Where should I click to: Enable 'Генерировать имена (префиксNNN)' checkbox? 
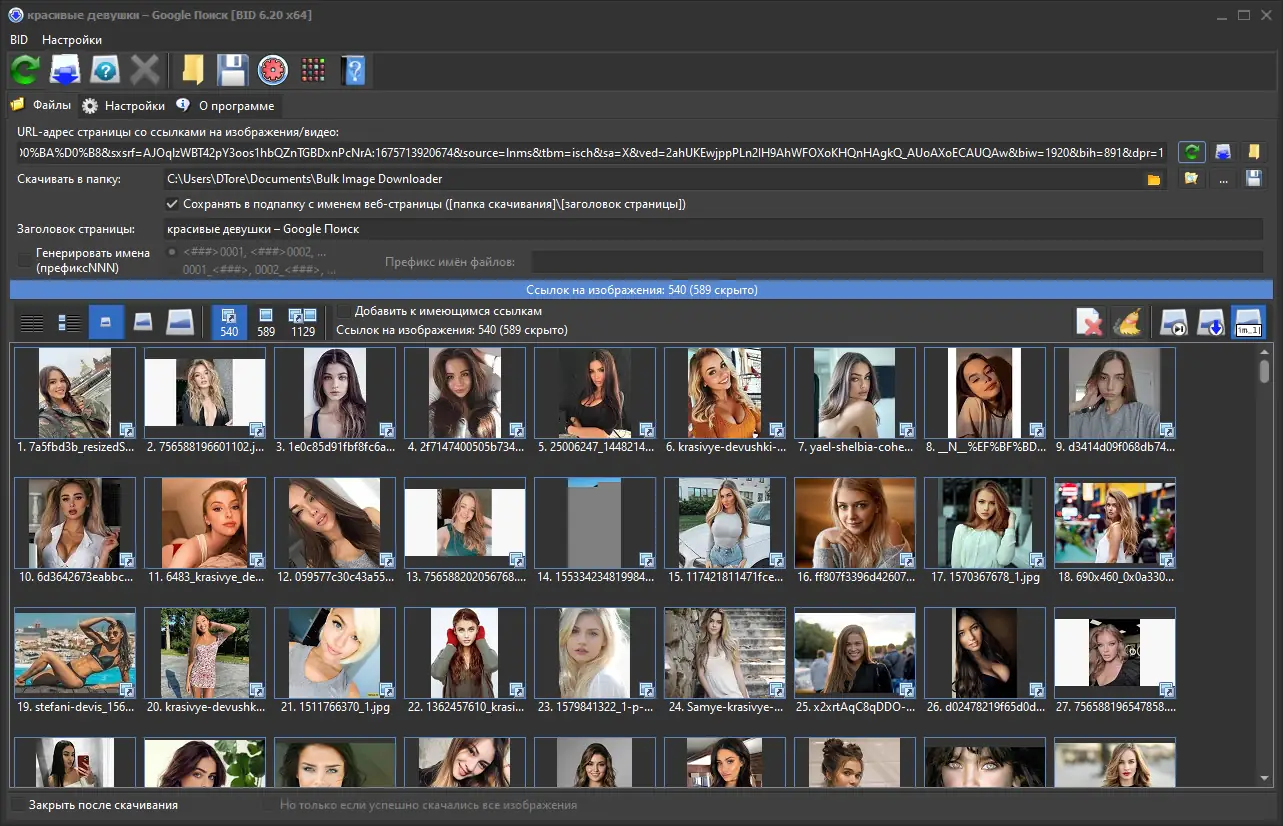pyautogui.click(x=24, y=260)
